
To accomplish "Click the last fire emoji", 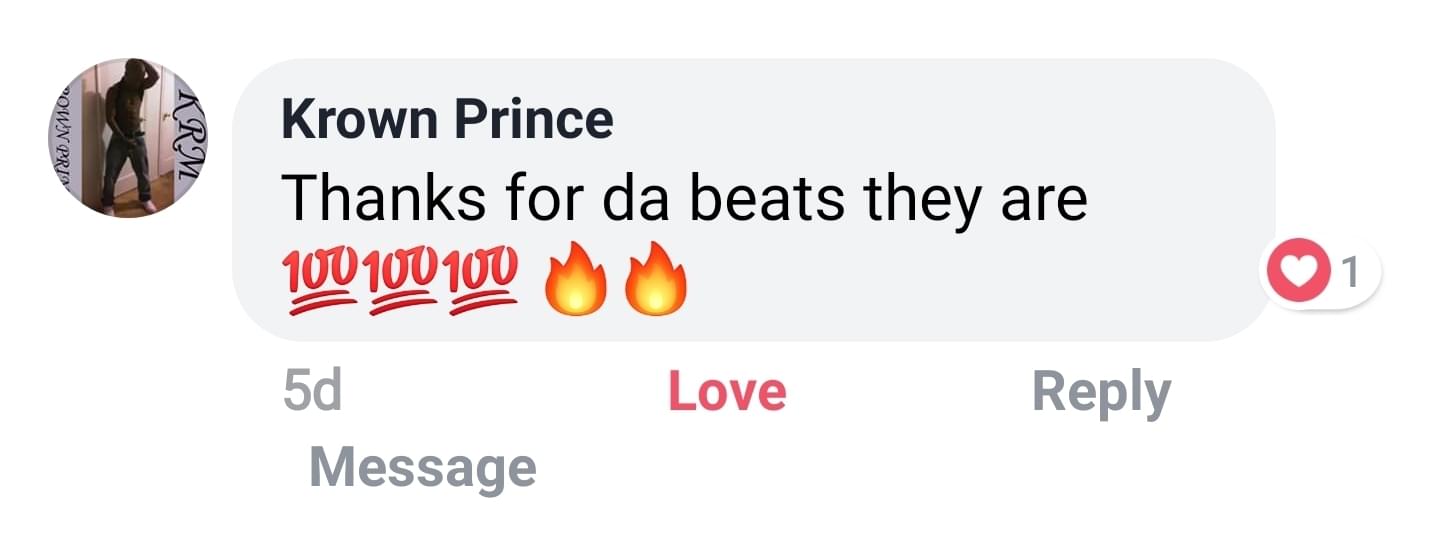I will (655, 279).
